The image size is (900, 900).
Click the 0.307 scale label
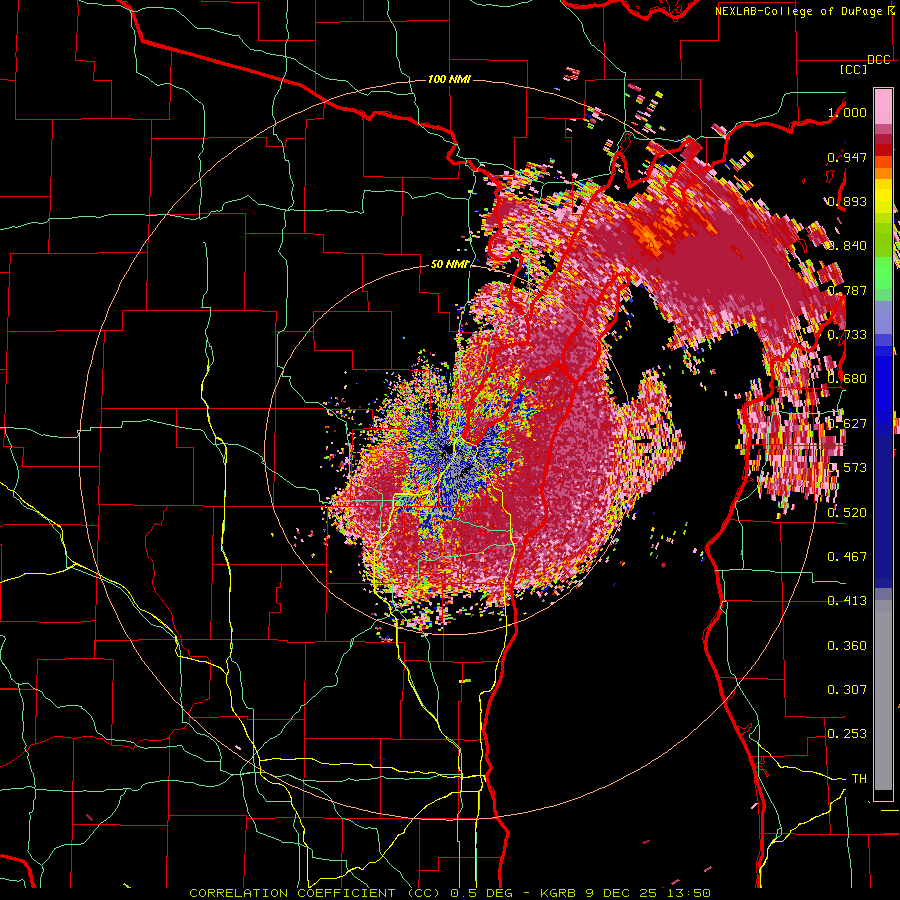pos(847,690)
